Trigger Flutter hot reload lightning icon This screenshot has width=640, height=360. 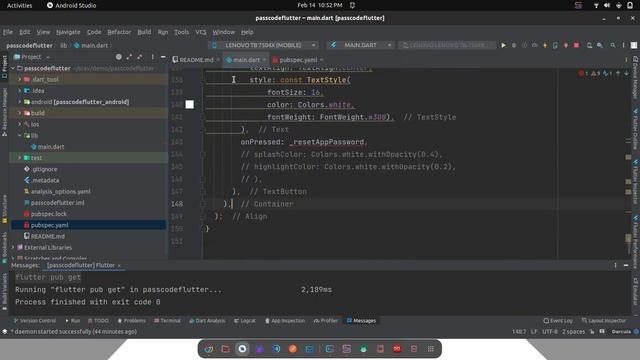(545, 45)
